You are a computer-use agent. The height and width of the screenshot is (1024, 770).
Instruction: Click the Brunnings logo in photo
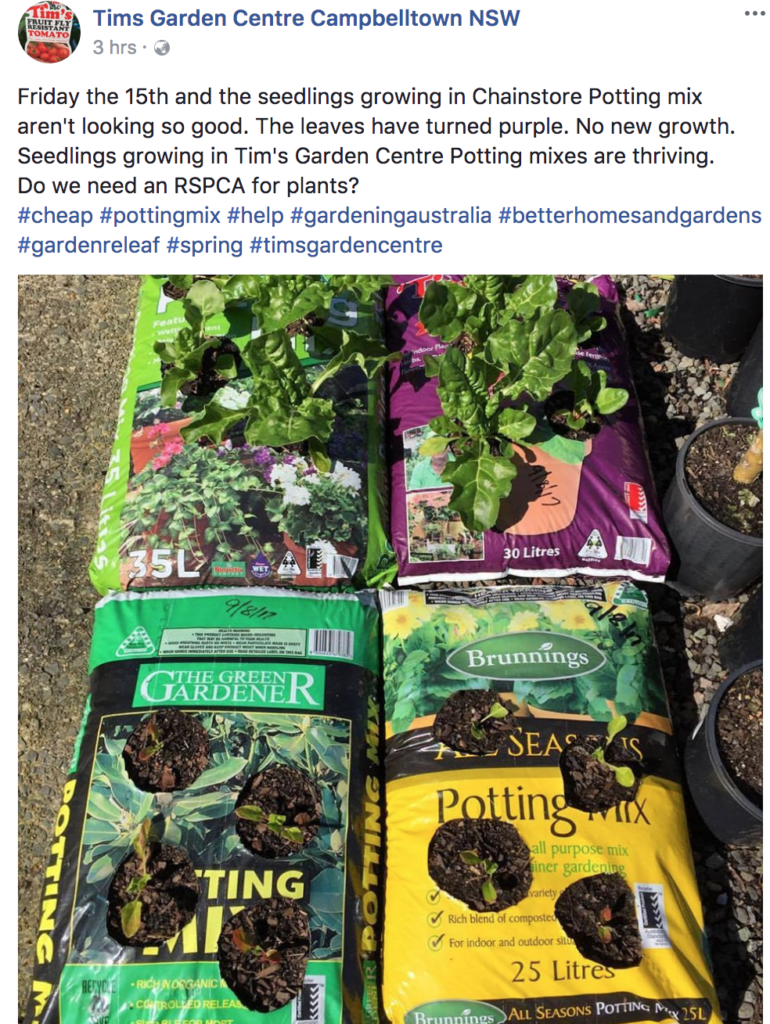coord(527,658)
